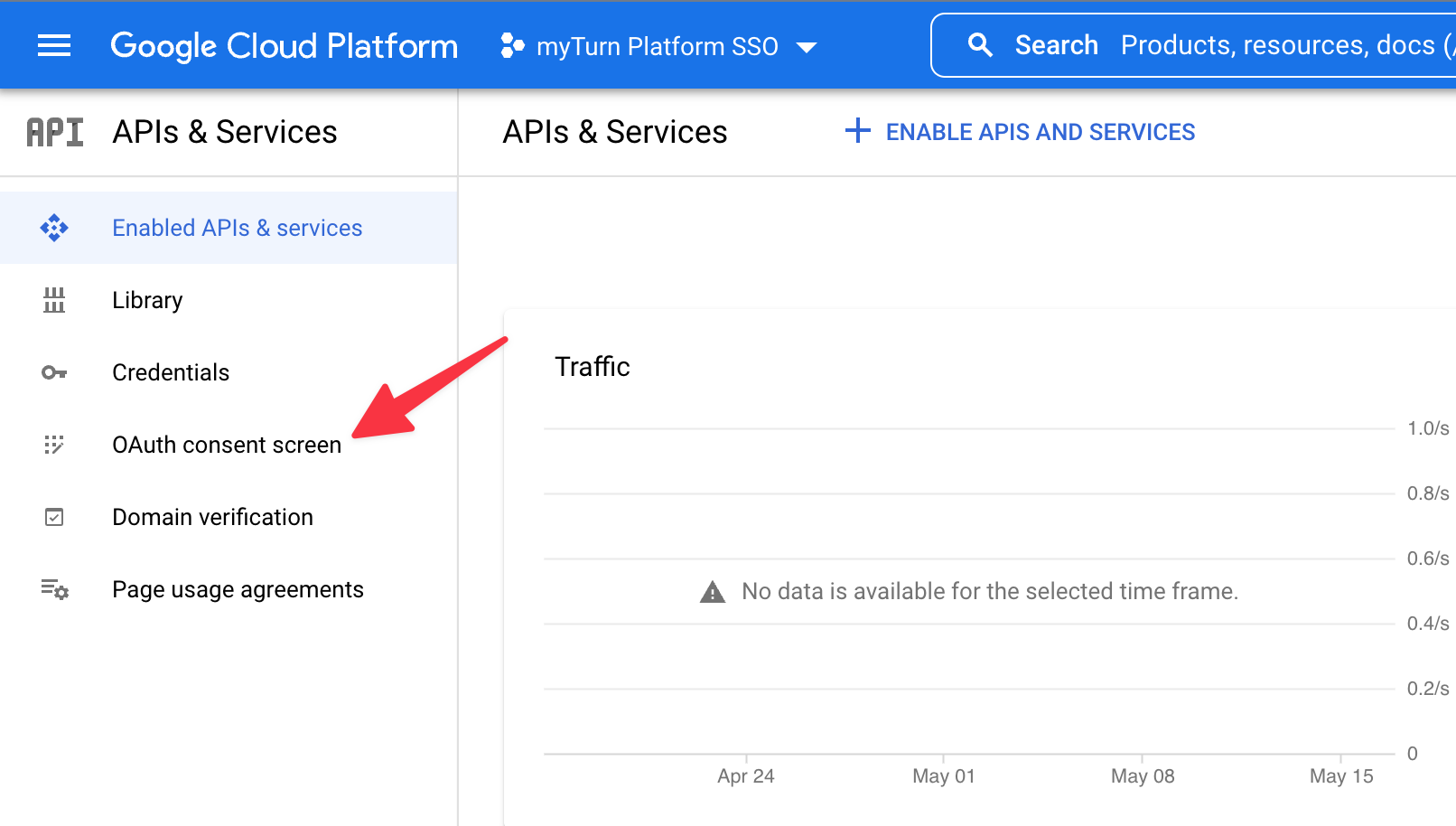Click the warning triangle icon in Traffic chart
The width and height of the screenshot is (1456, 826).
[713, 592]
